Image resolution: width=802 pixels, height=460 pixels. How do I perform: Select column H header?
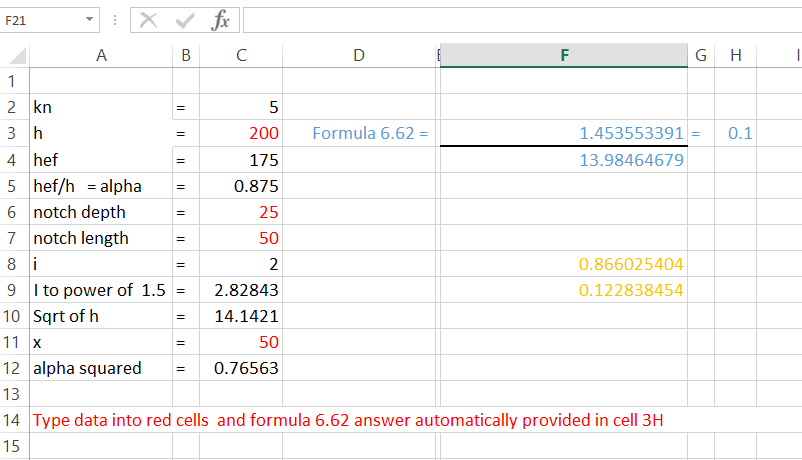tap(735, 56)
